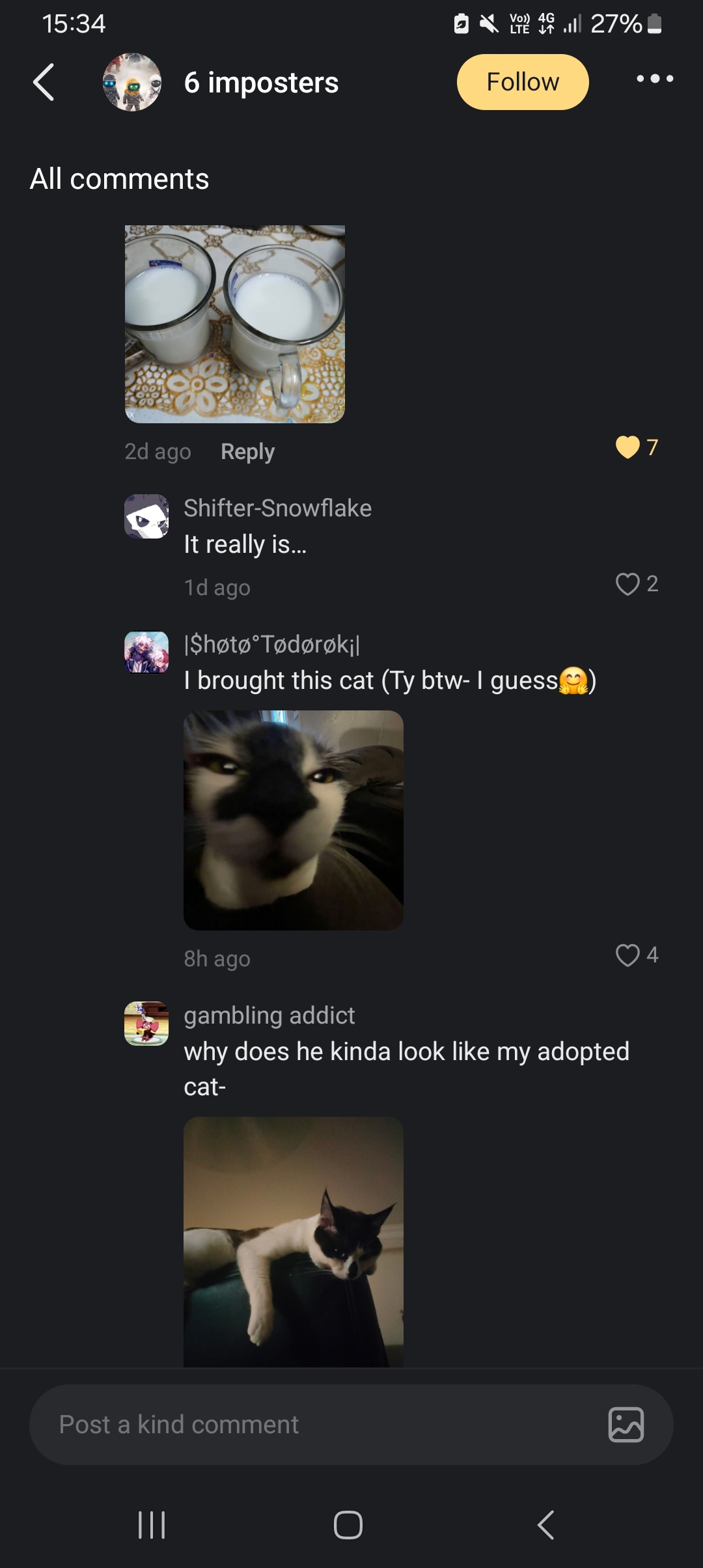Open the 6 imposters username
Screen dimensions: 703x1568
[261, 83]
